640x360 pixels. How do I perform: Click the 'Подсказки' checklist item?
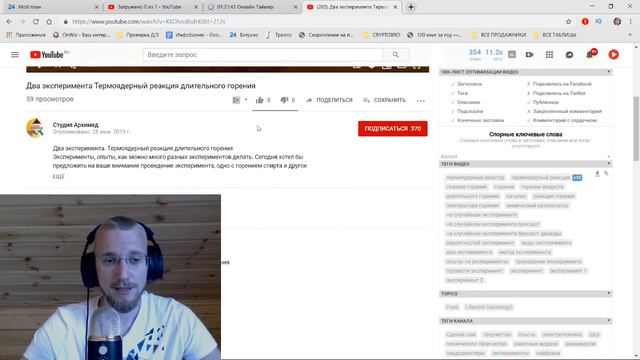pos(470,111)
